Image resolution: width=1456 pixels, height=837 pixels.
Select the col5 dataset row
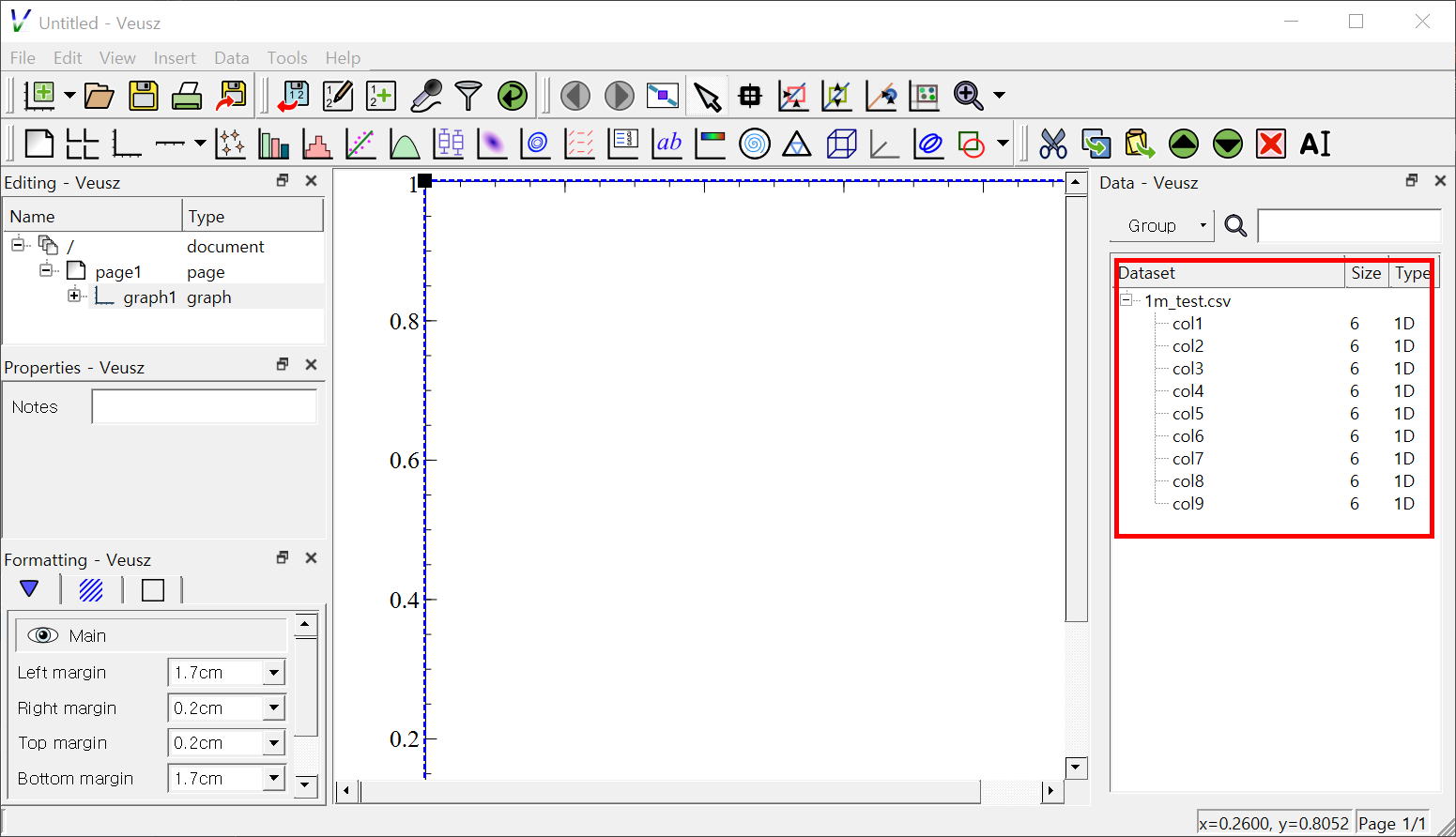1277,414
